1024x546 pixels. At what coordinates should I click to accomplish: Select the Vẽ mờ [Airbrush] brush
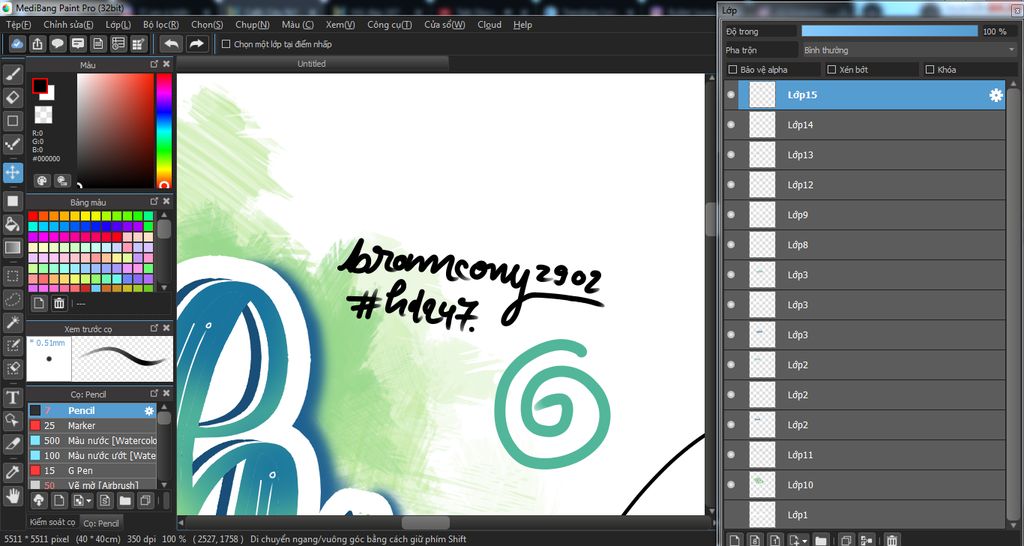coord(92,485)
